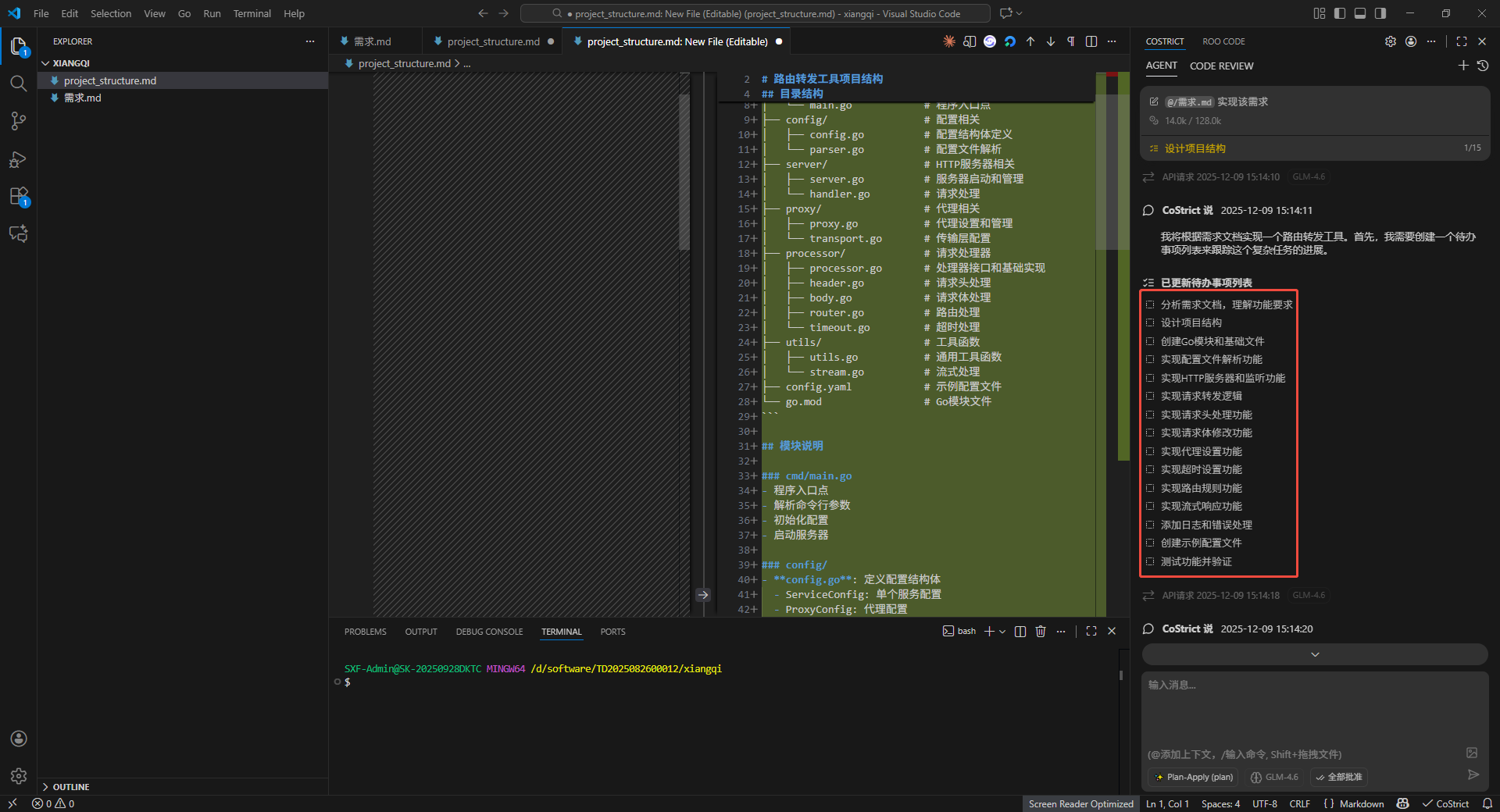The height and width of the screenshot is (812, 1500).
Task: Click the 全部批准 approve-all button
Action: [x=1339, y=777]
